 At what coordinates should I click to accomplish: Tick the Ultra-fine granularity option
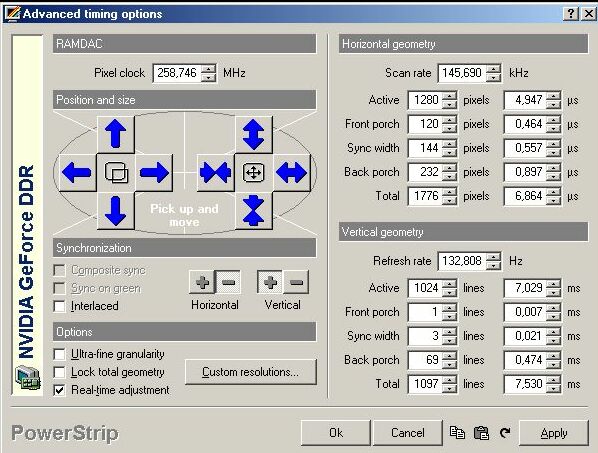click(x=59, y=354)
